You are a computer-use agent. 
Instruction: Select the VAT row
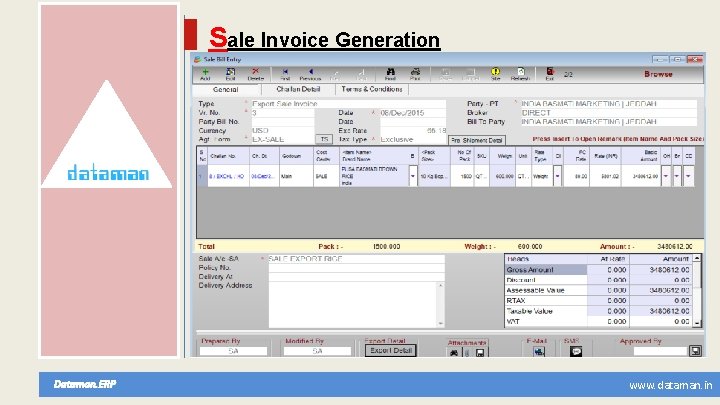(598, 322)
